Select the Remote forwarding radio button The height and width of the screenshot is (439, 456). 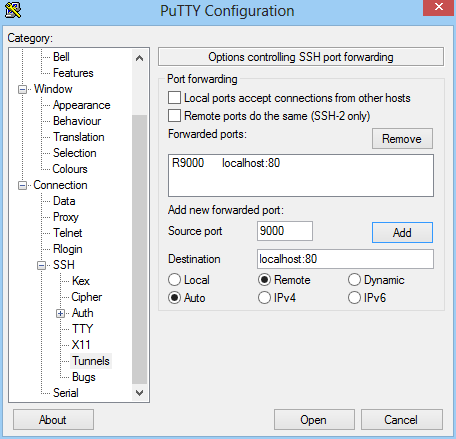click(264, 280)
